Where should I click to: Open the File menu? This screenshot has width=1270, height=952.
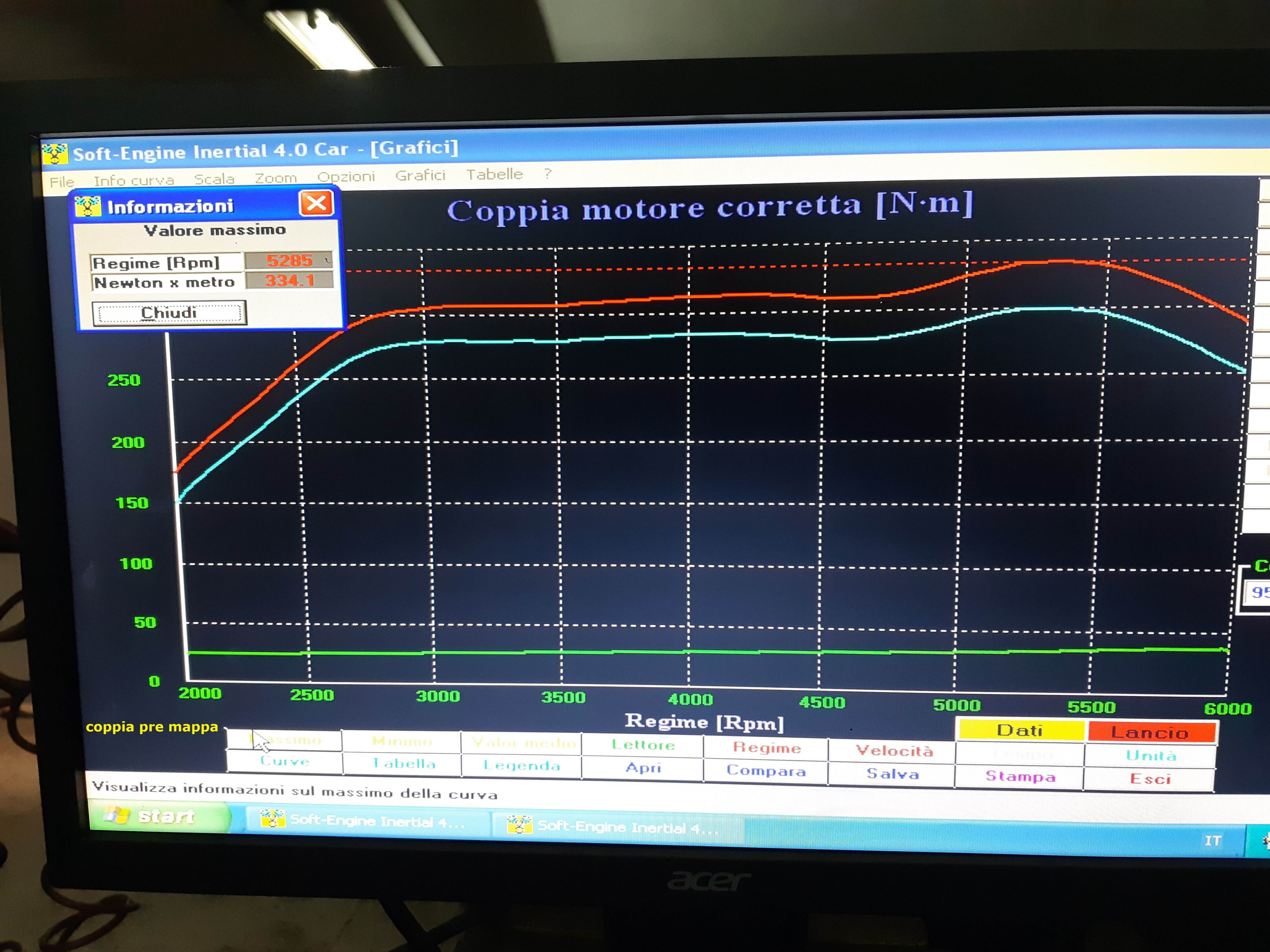coord(62,182)
